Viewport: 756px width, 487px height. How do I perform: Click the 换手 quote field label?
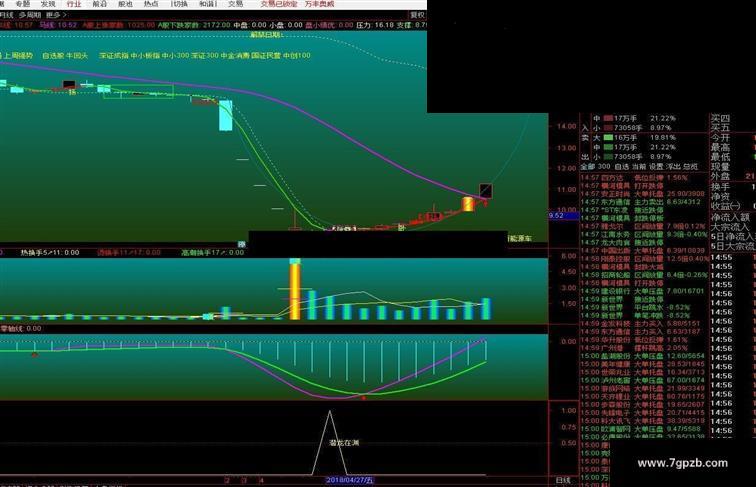(x=720, y=187)
